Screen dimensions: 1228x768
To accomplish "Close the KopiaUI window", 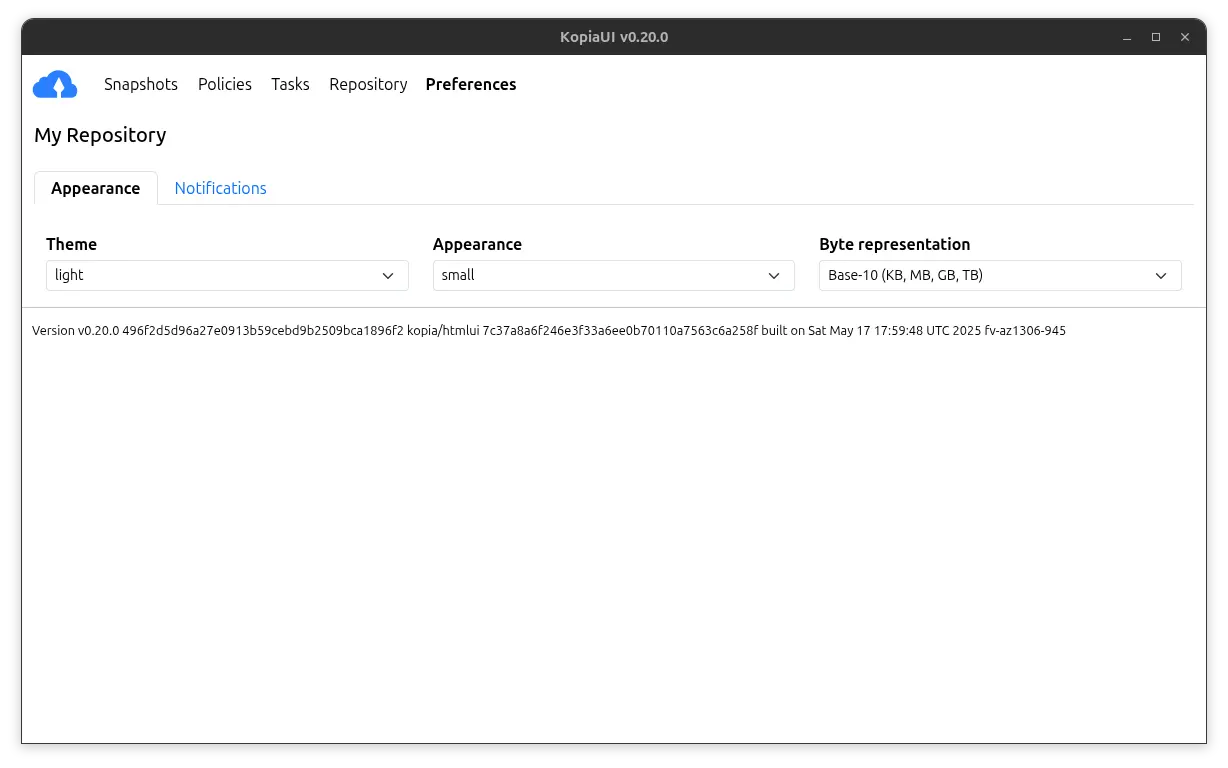I will [x=1185, y=37].
